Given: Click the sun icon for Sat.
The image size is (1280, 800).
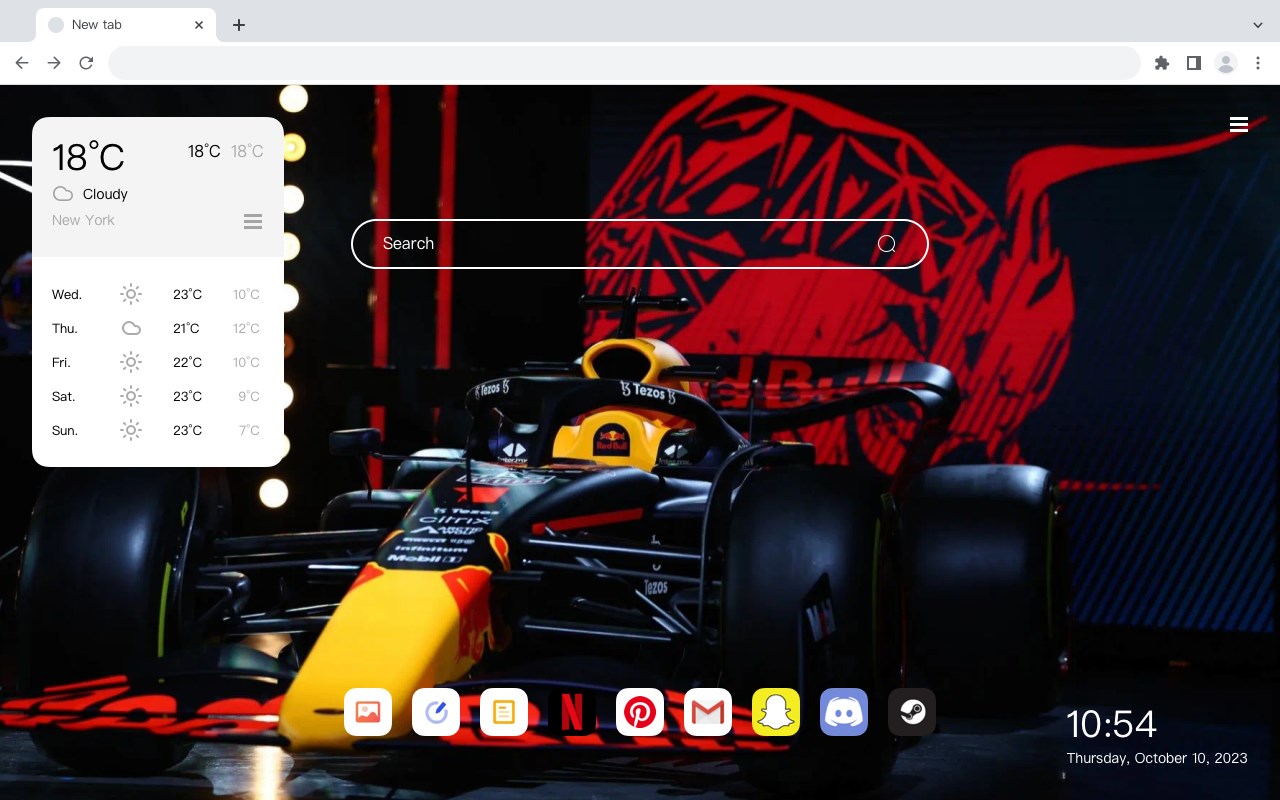Looking at the screenshot, I should [x=131, y=396].
